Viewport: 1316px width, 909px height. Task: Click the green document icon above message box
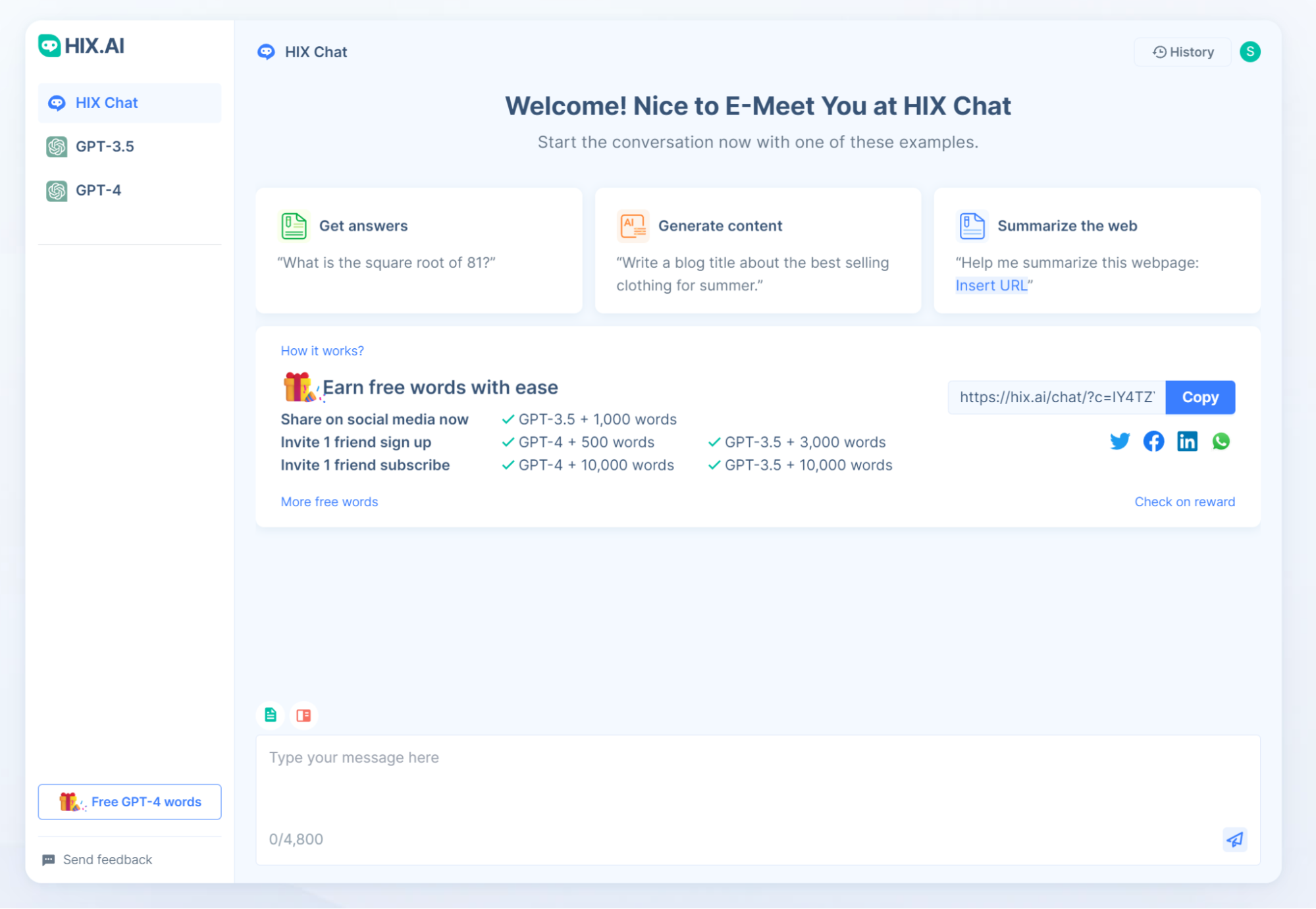pyautogui.click(x=271, y=715)
